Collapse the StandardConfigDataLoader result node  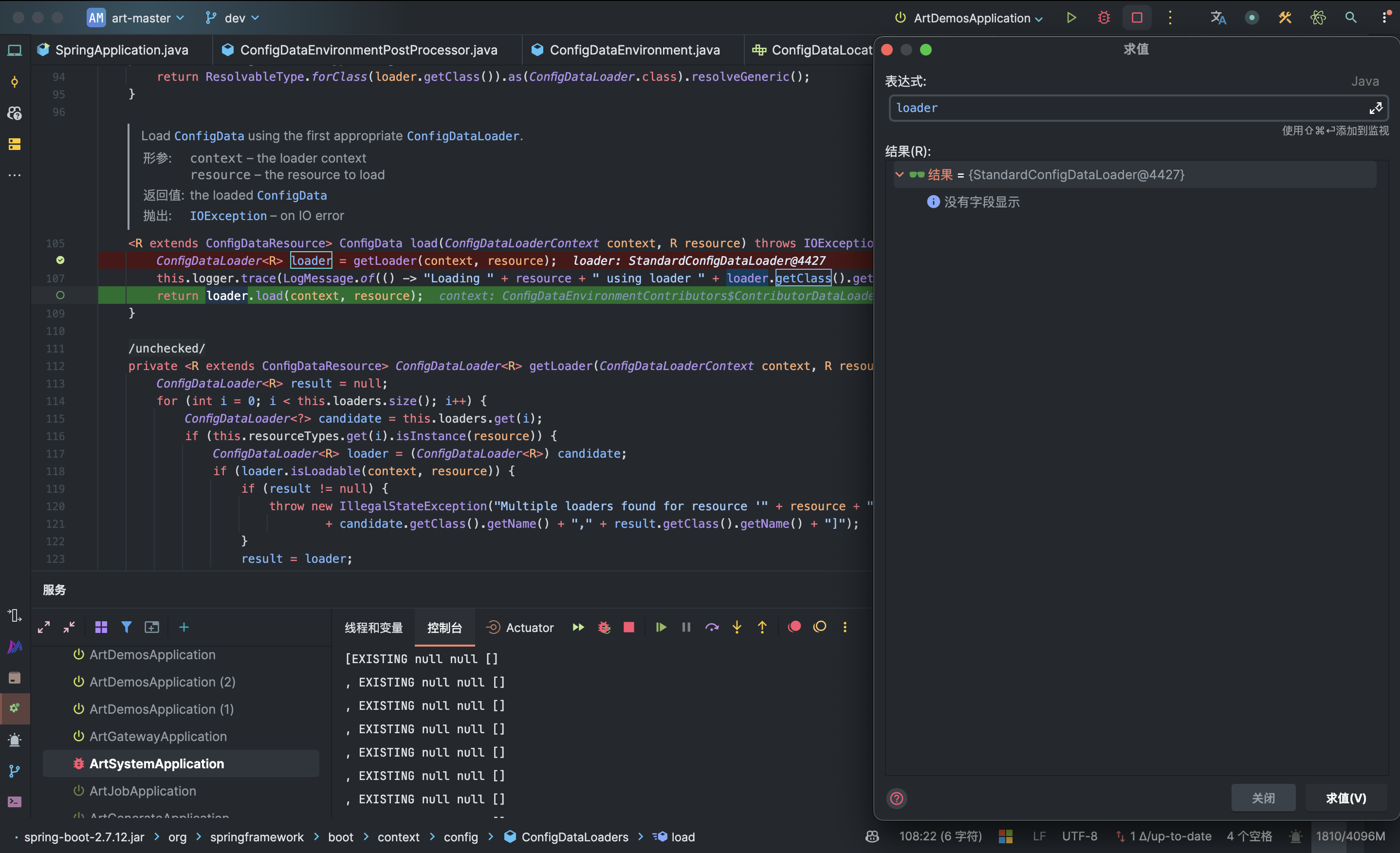pyautogui.click(x=900, y=175)
